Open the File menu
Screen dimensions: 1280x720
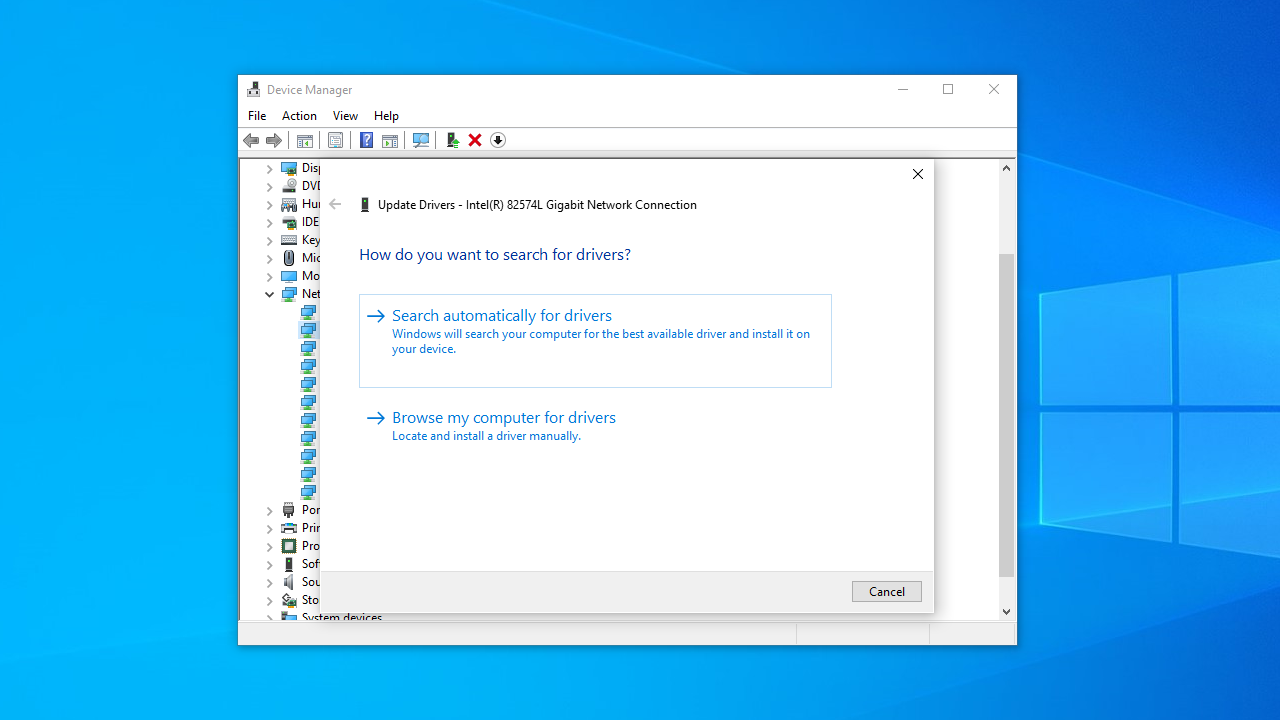pos(257,116)
